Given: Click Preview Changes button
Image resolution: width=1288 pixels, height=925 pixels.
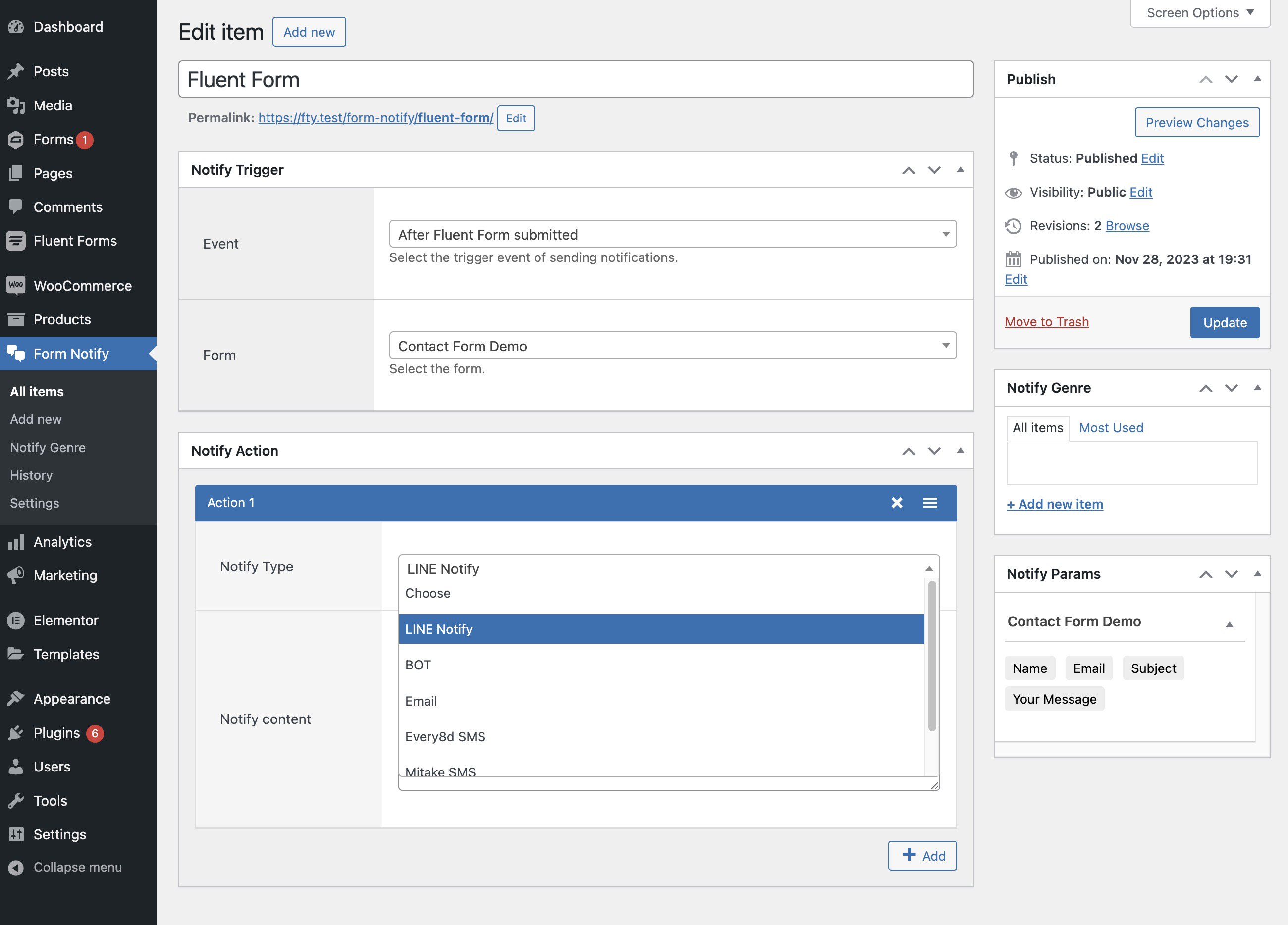Looking at the screenshot, I should (x=1197, y=122).
